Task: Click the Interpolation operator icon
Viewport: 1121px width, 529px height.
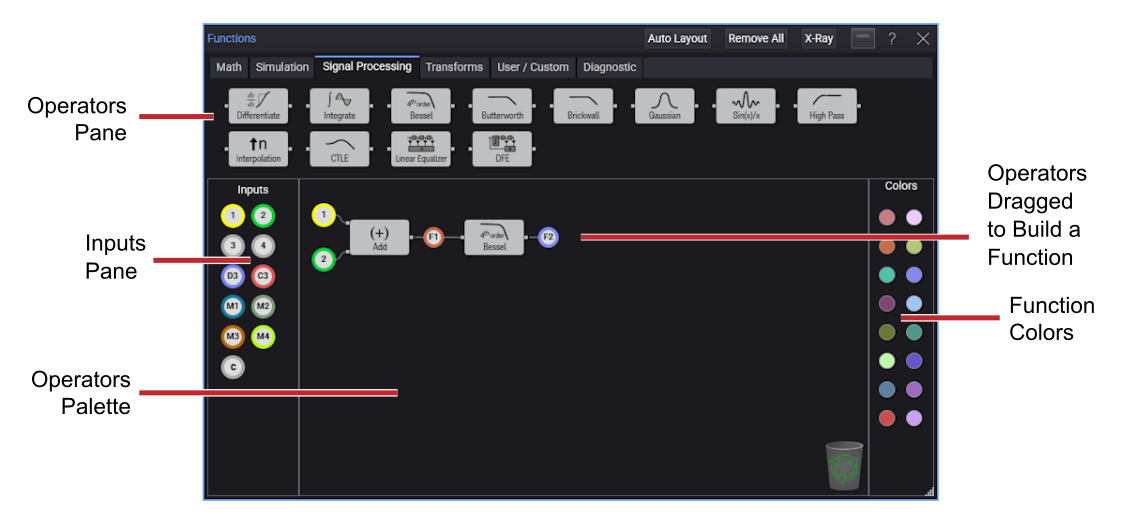Action: tap(258, 148)
